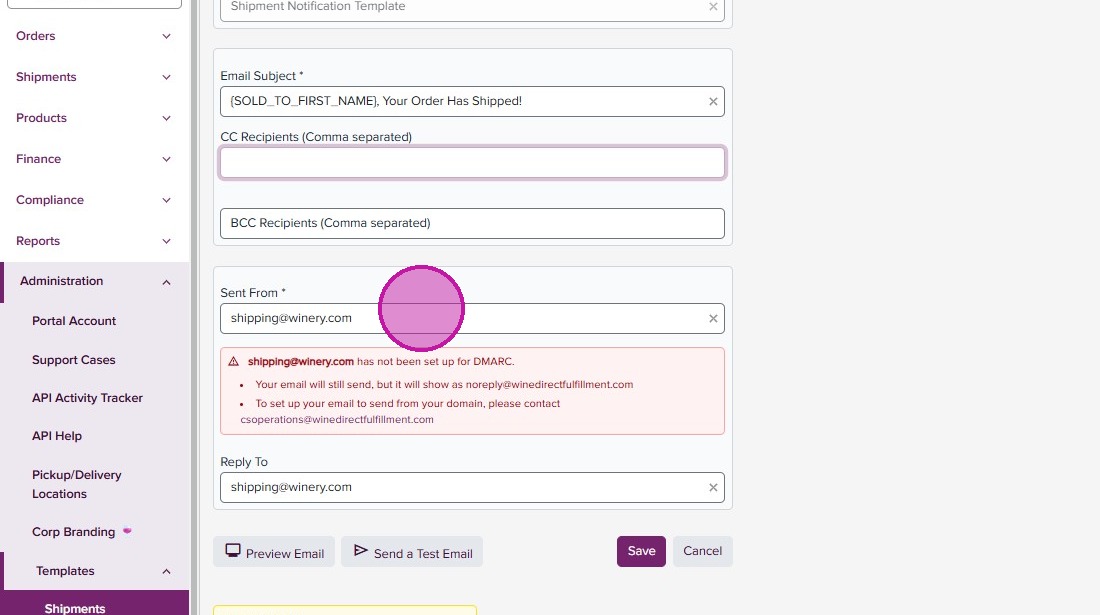
Task: Expand the Finance menu
Action: 166,159
